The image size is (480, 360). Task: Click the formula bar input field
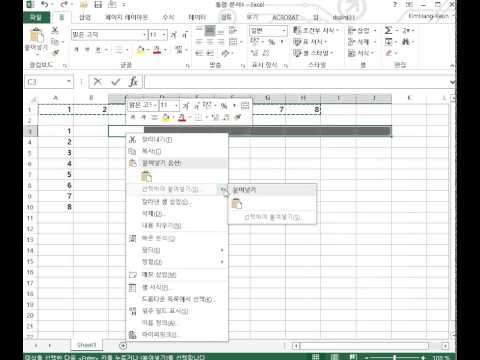pos(297,82)
